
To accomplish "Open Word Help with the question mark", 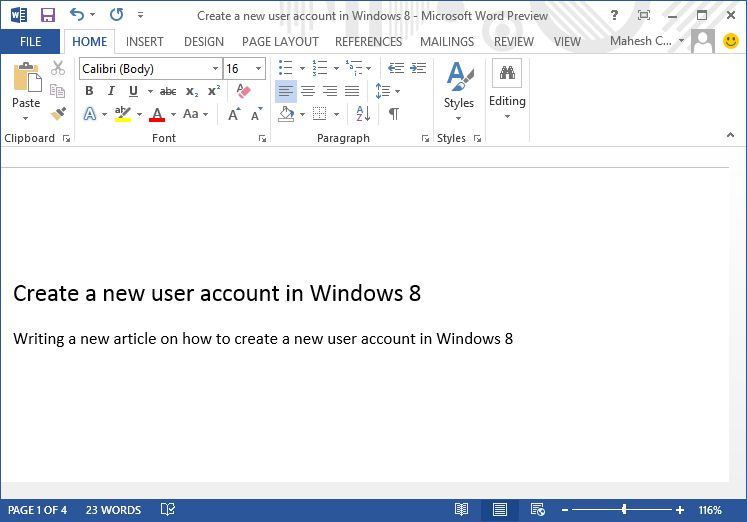I will 615,15.
